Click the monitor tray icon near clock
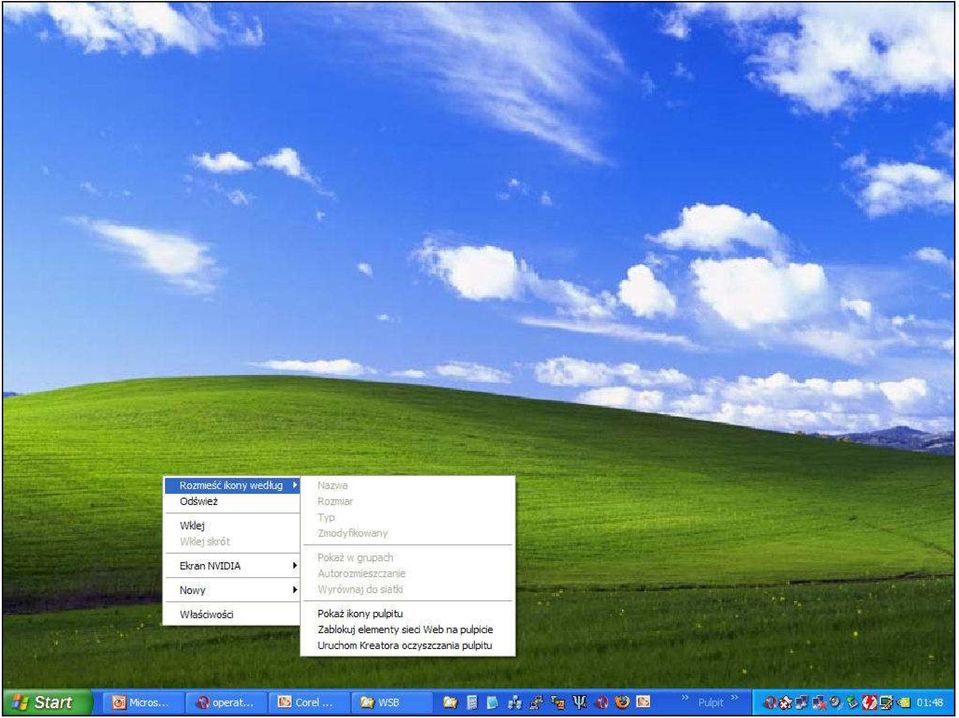 (887, 703)
